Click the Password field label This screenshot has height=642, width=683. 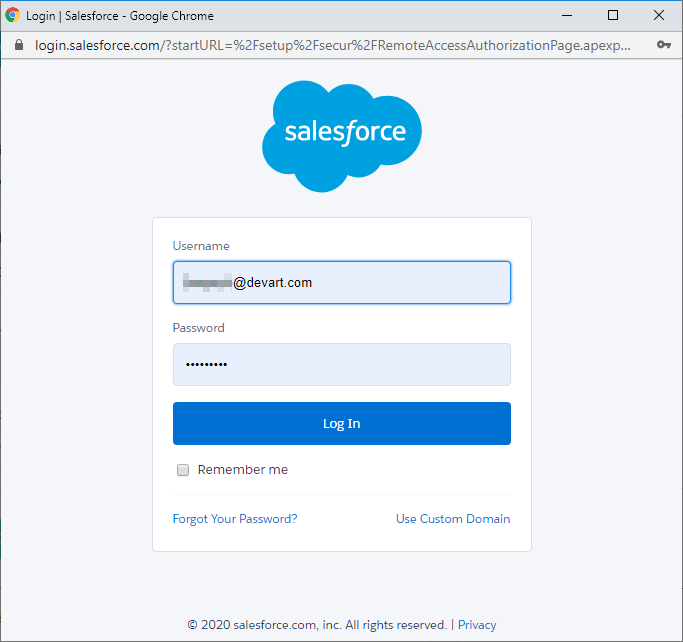coord(199,328)
